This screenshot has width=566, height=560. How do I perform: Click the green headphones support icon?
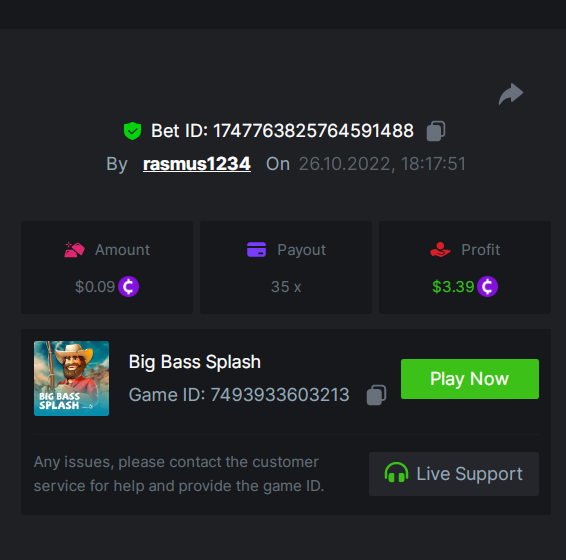(x=396, y=473)
